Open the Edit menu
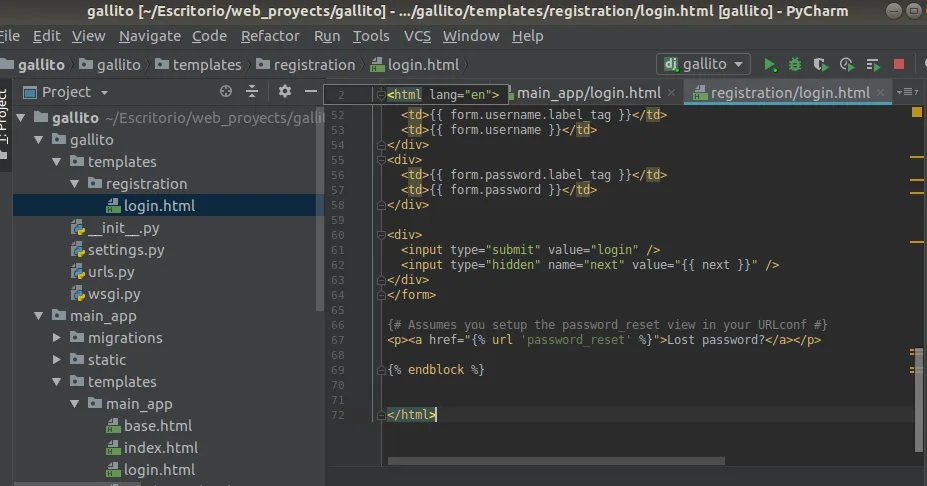927x486 pixels. 47,36
